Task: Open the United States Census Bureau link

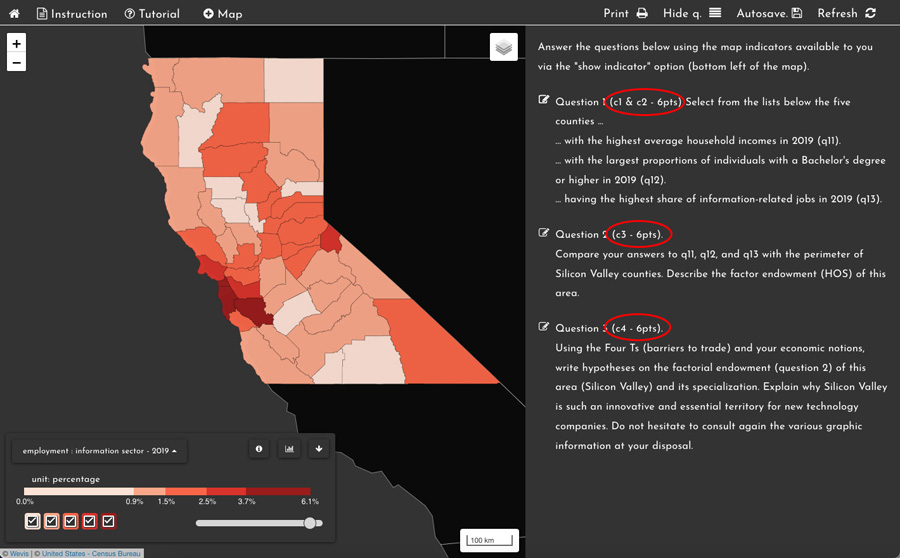Action: [x=91, y=553]
